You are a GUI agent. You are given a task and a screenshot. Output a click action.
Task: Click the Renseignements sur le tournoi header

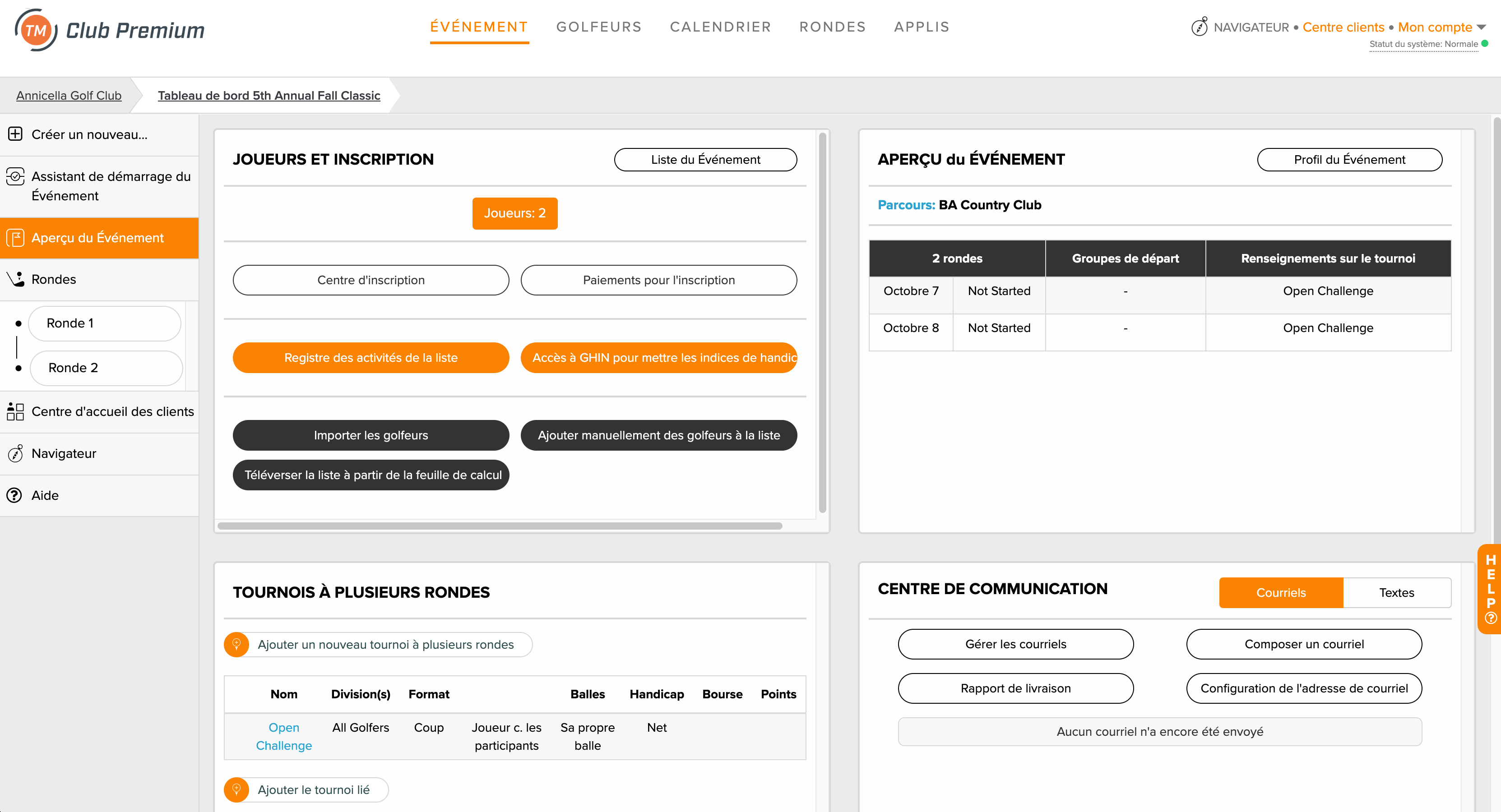[1328, 258]
